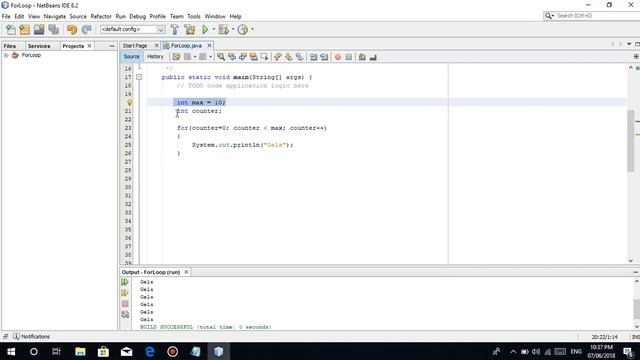Clean and Build the project

(x=190, y=29)
